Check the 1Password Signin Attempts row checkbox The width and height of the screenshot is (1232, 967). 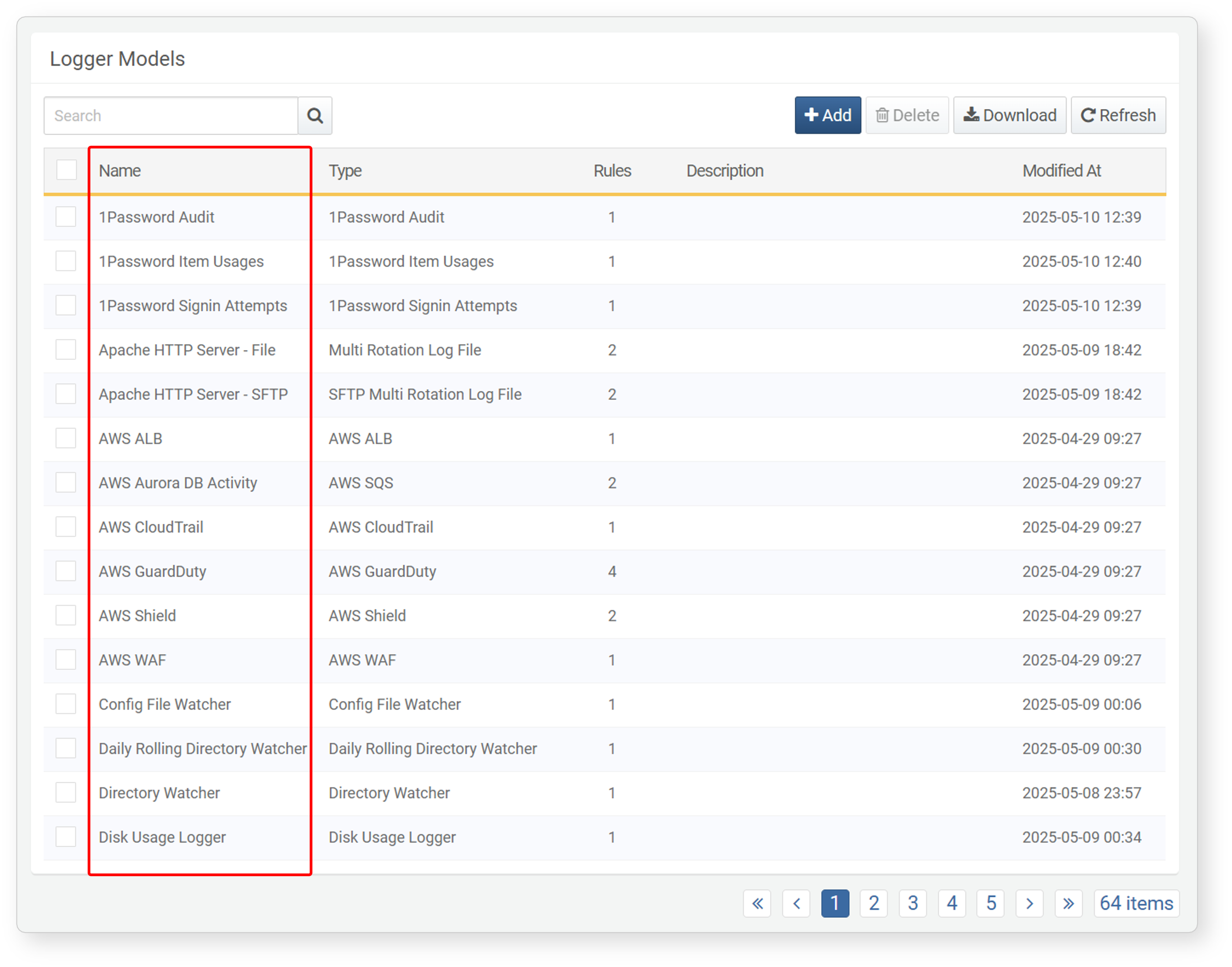click(66, 305)
